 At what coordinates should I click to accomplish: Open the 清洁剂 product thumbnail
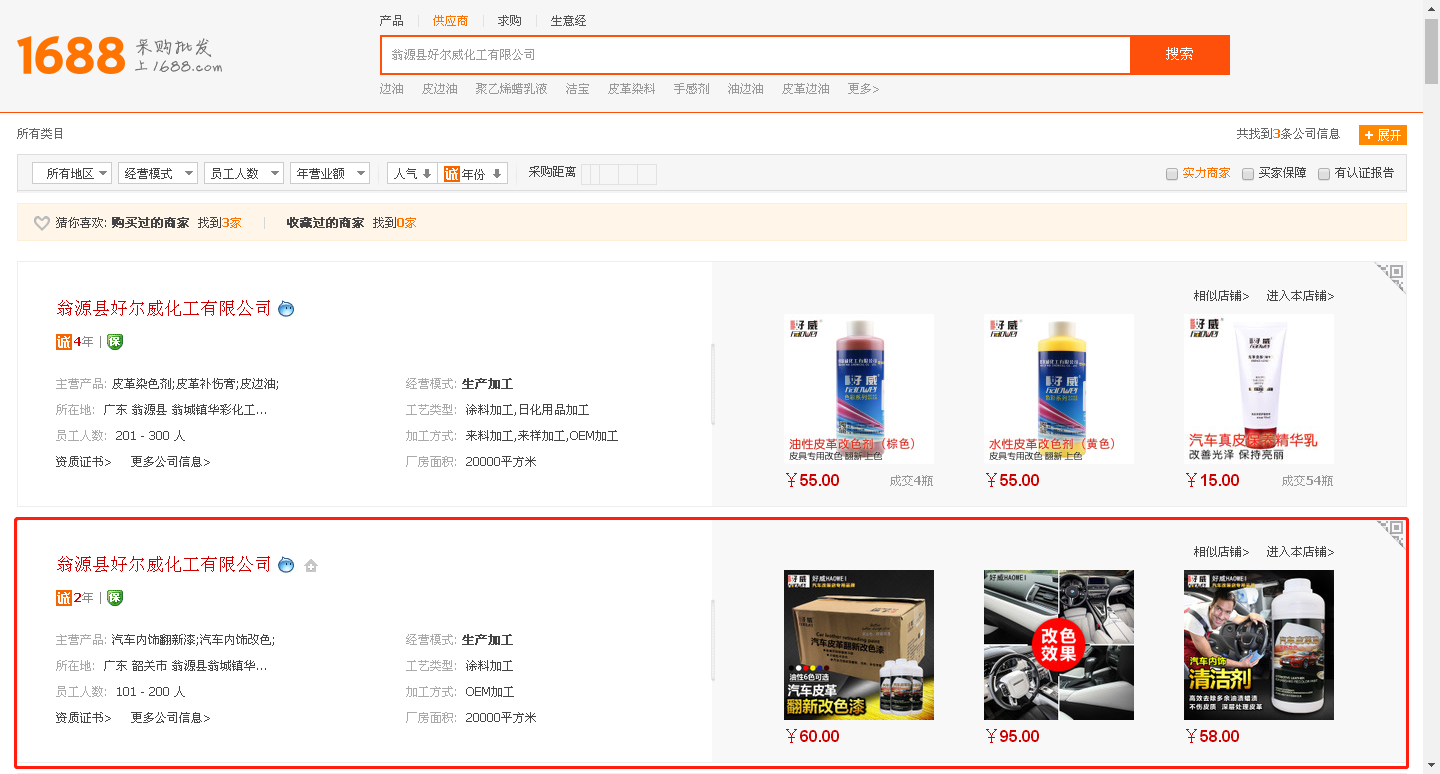click(x=1259, y=645)
